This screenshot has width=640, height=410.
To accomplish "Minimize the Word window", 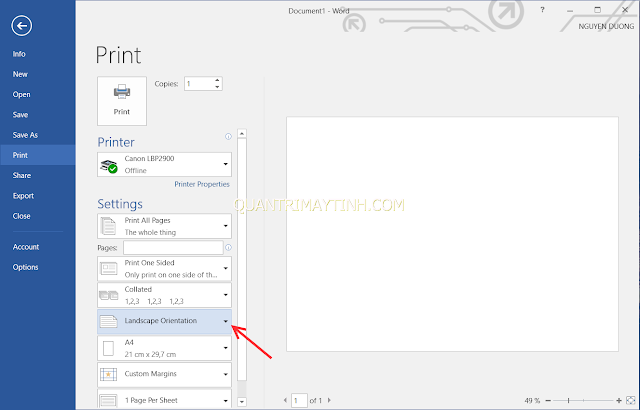I will coord(570,10).
